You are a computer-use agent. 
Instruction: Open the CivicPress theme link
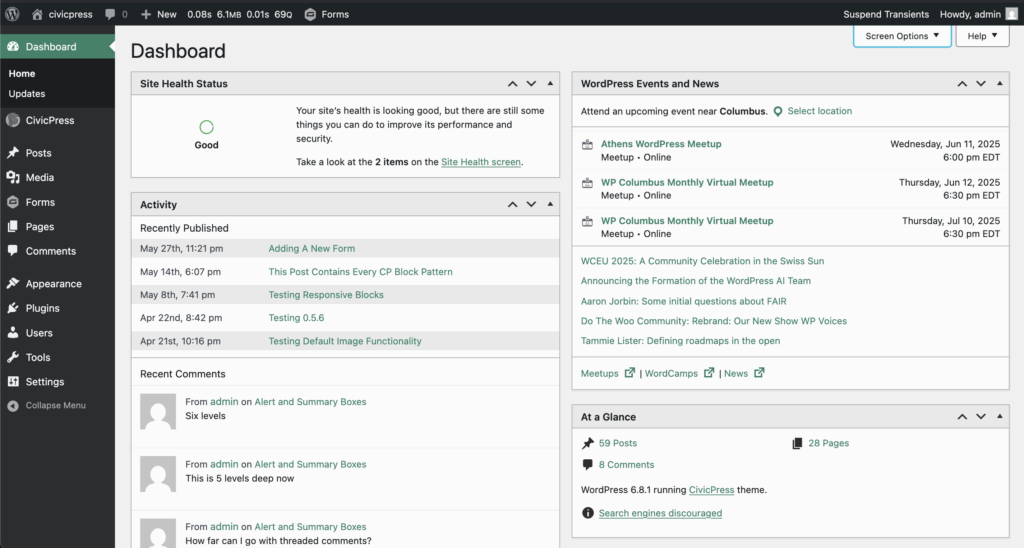tap(711, 489)
